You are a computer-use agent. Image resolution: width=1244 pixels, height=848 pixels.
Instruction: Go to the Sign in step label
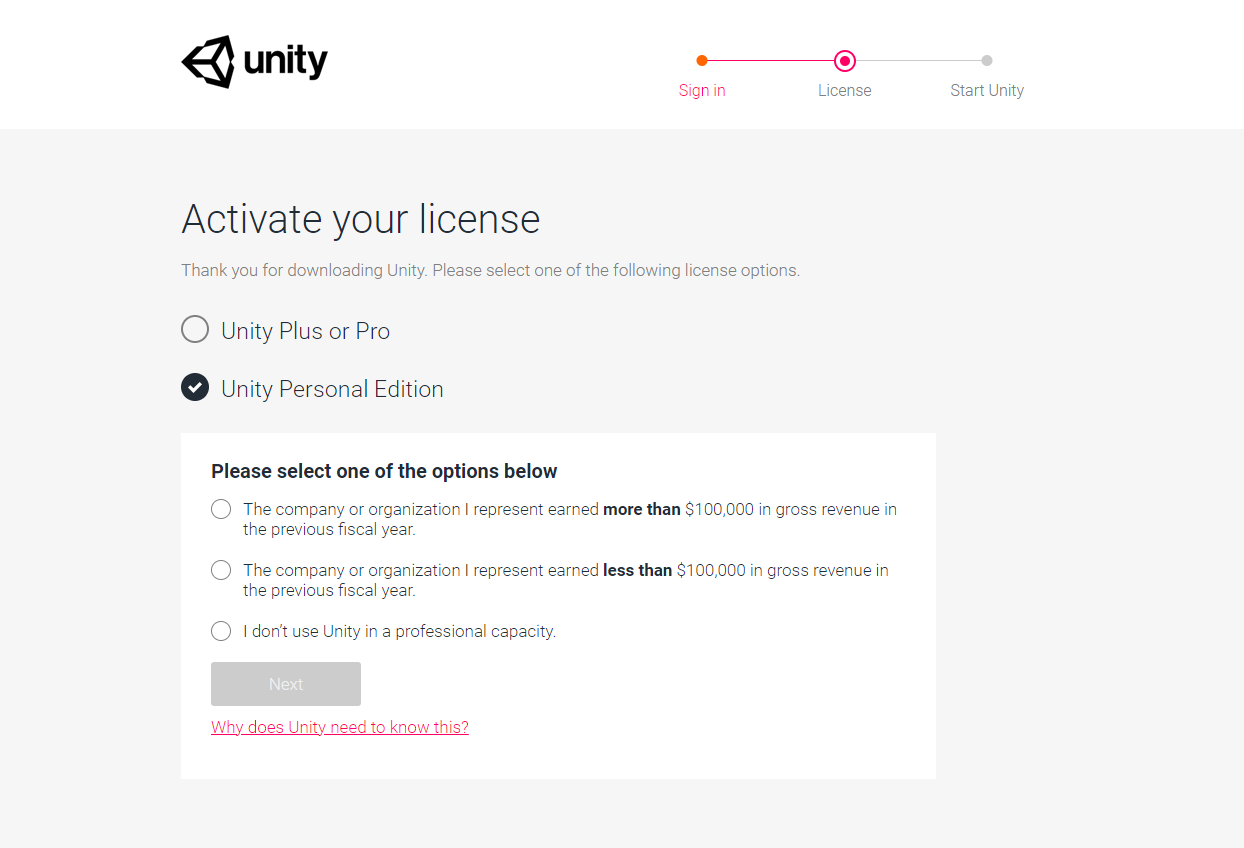click(x=702, y=90)
